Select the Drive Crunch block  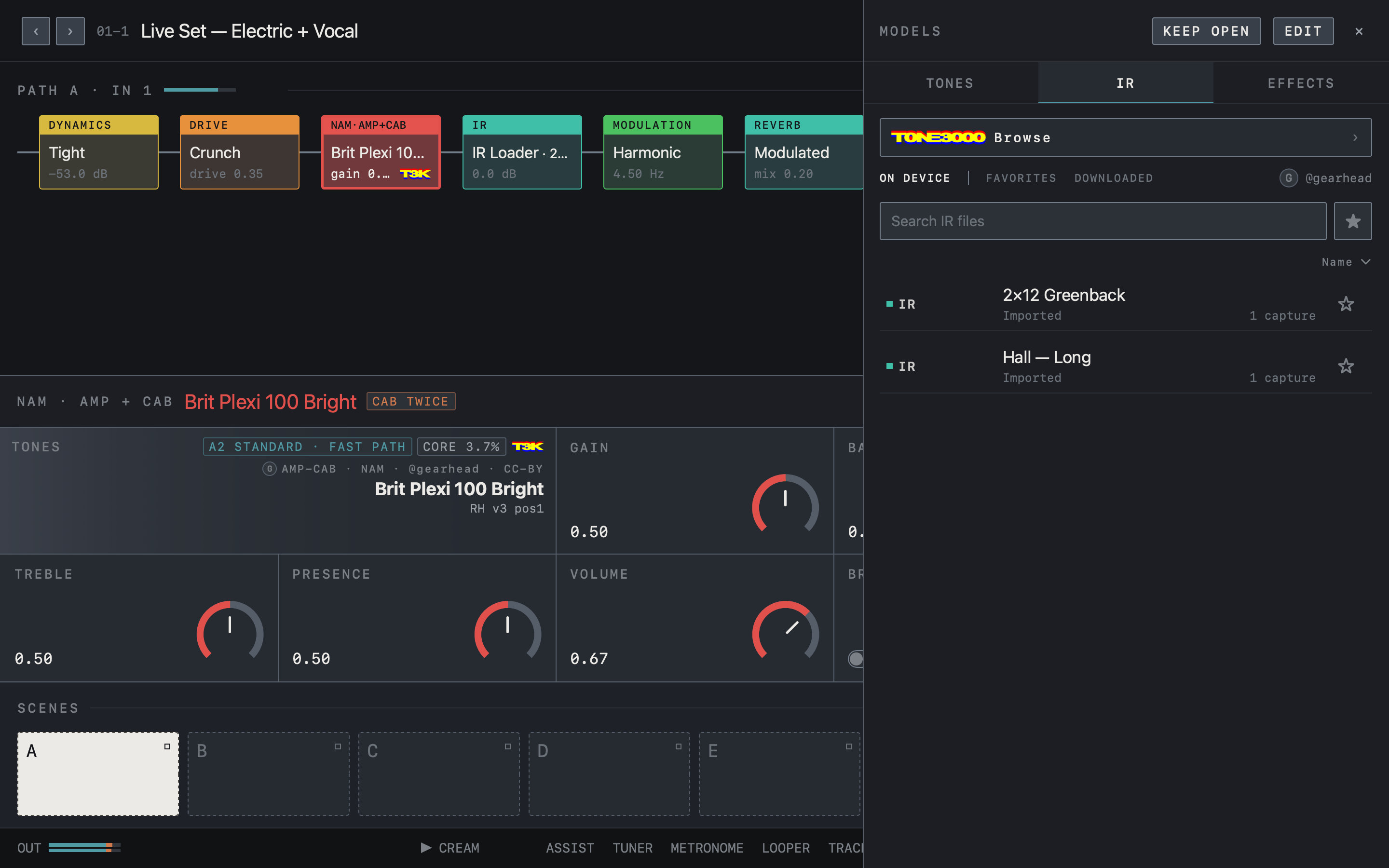coord(239,152)
